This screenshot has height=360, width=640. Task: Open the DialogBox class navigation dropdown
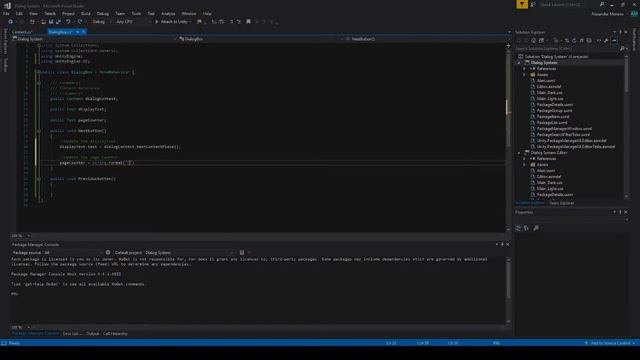point(260,39)
